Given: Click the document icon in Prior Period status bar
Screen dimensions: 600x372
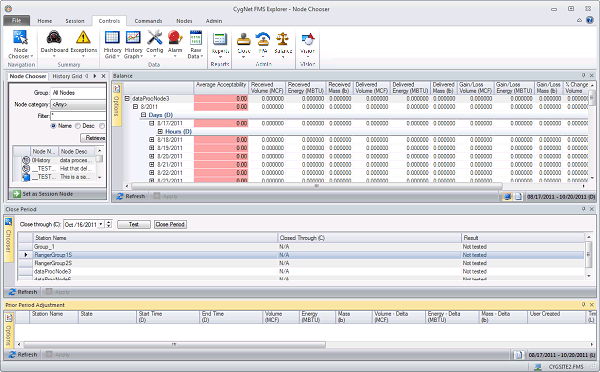Looking at the screenshot, I should [518, 355].
